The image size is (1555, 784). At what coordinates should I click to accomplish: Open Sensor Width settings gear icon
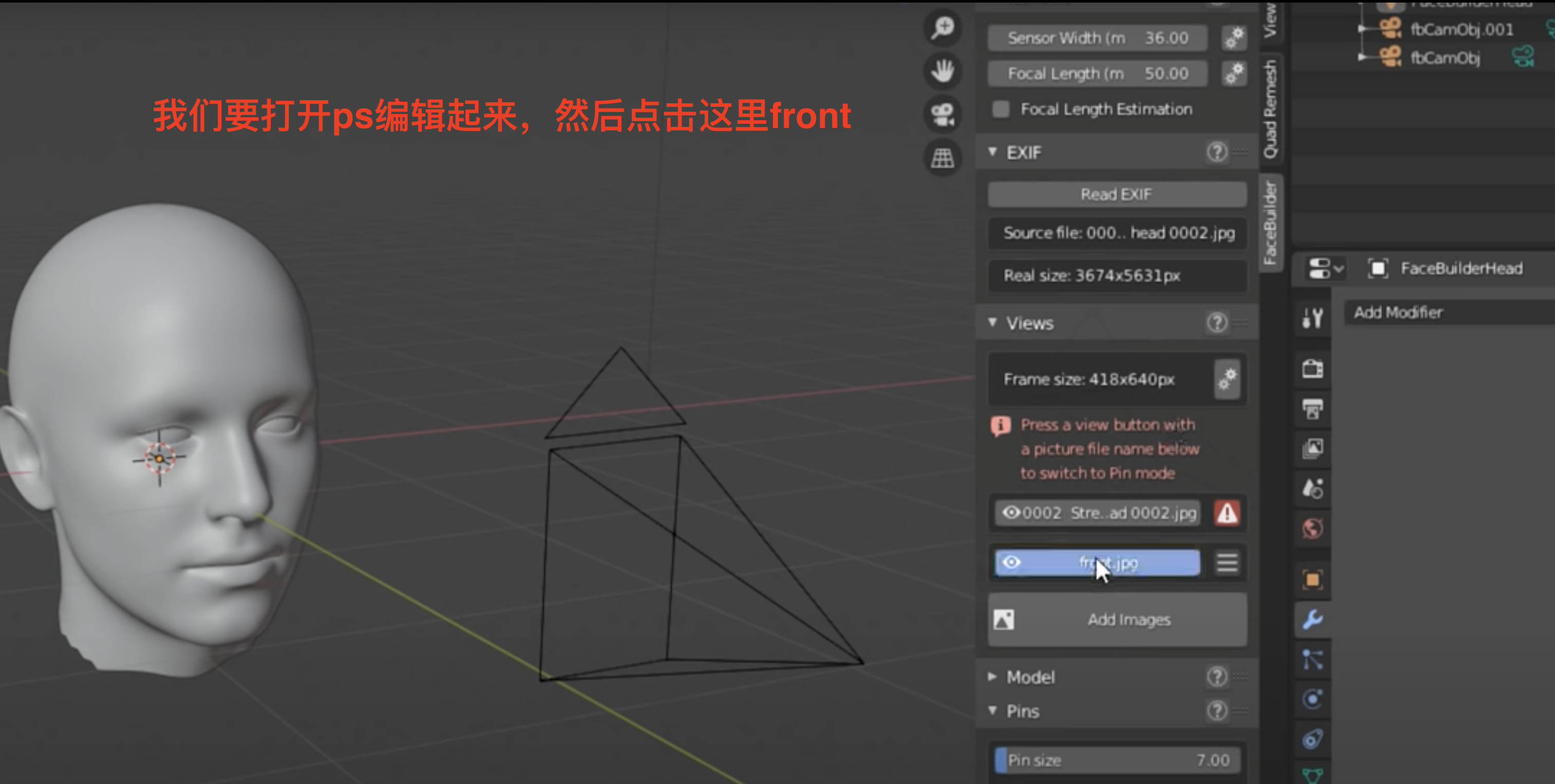[x=1234, y=38]
